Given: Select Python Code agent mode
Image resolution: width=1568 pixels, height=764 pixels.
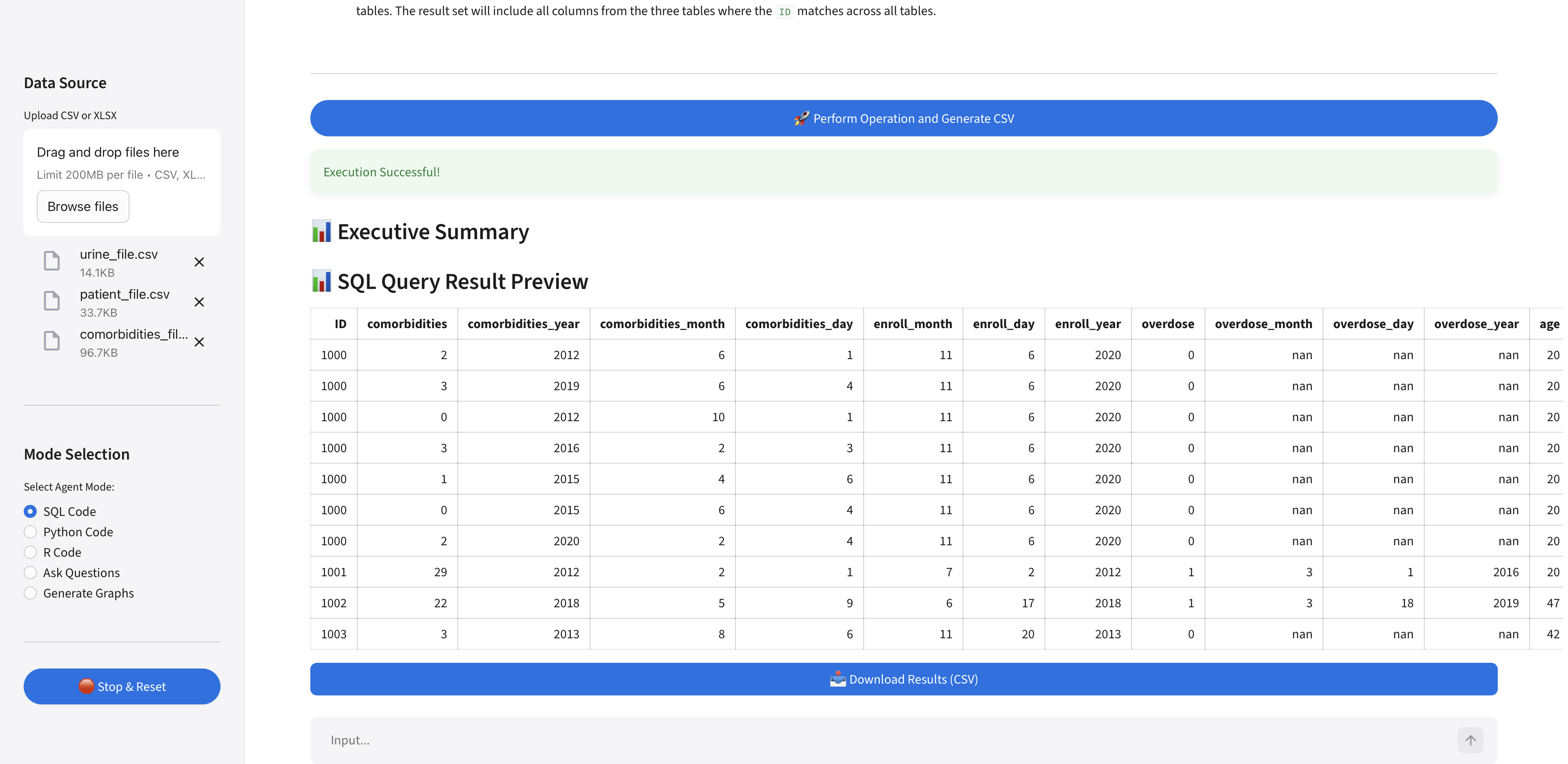Looking at the screenshot, I should [31, 532].
